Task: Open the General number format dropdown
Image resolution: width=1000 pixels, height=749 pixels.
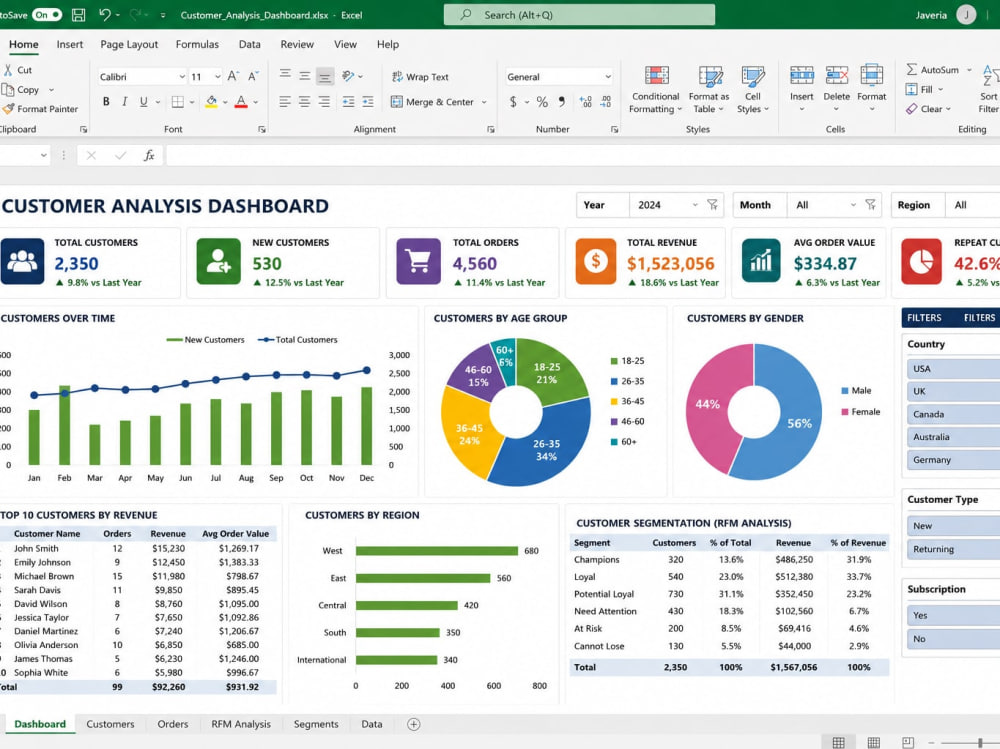Action: coord(608,77)
